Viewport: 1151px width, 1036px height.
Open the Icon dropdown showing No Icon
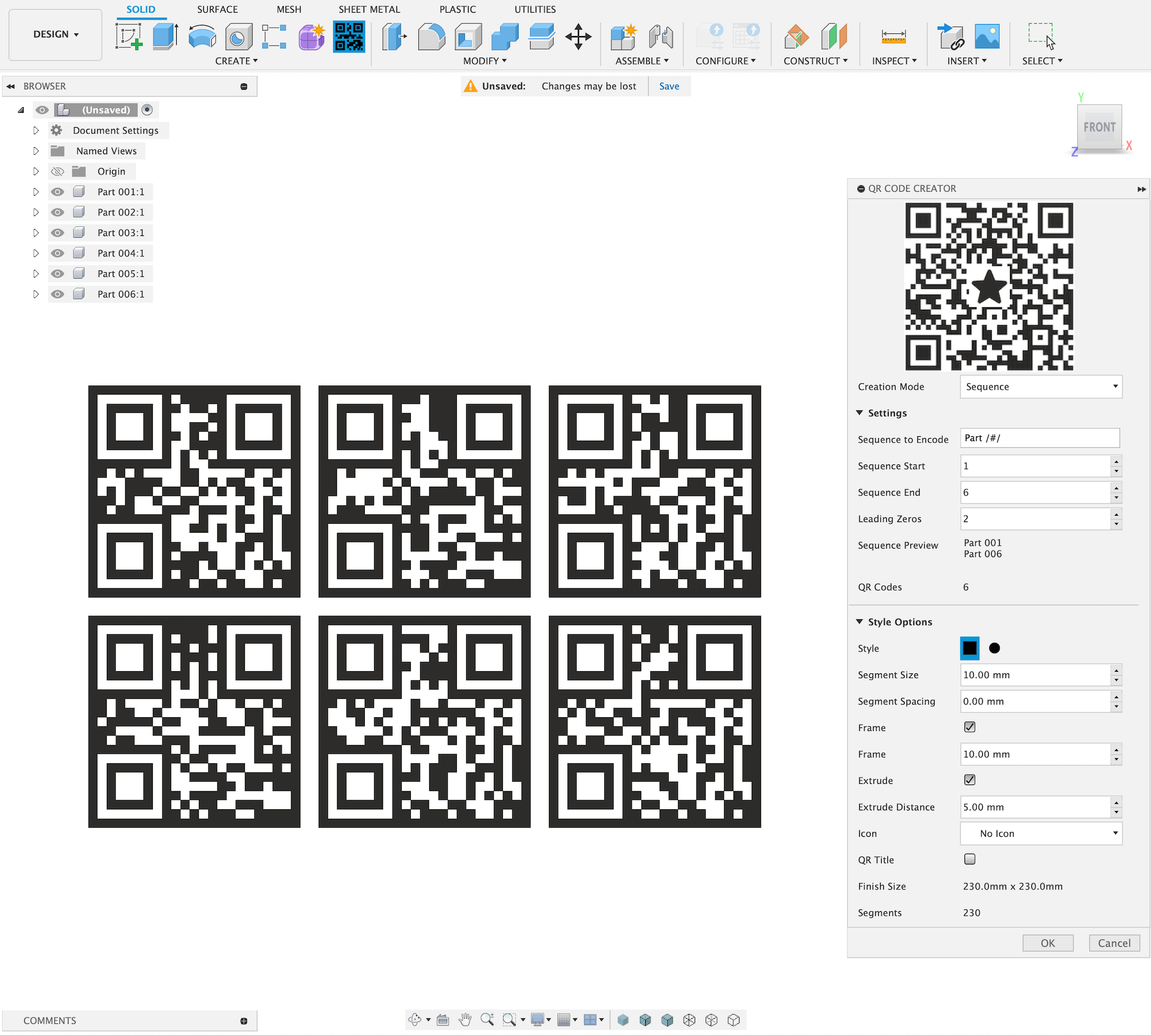click(1041, 833)
